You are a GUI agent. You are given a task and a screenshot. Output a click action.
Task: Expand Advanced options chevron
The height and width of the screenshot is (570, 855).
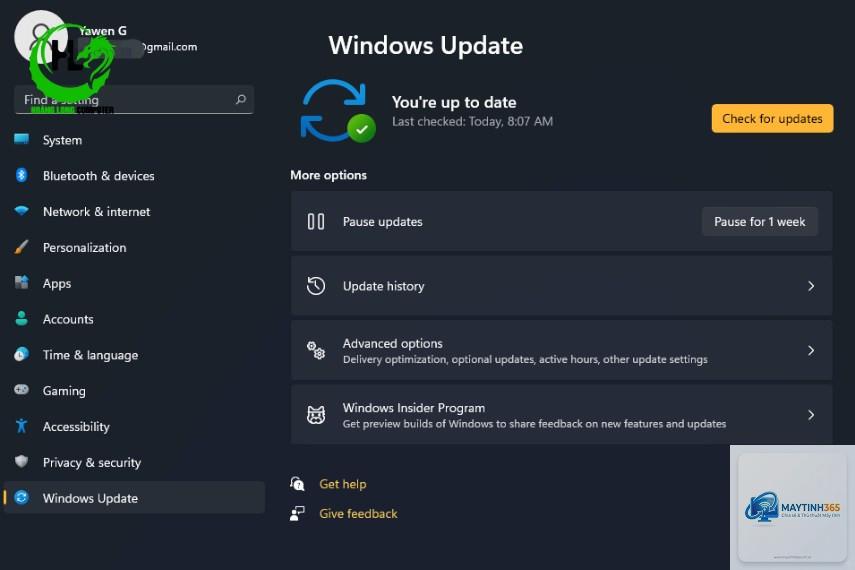[x=811, y=350]
